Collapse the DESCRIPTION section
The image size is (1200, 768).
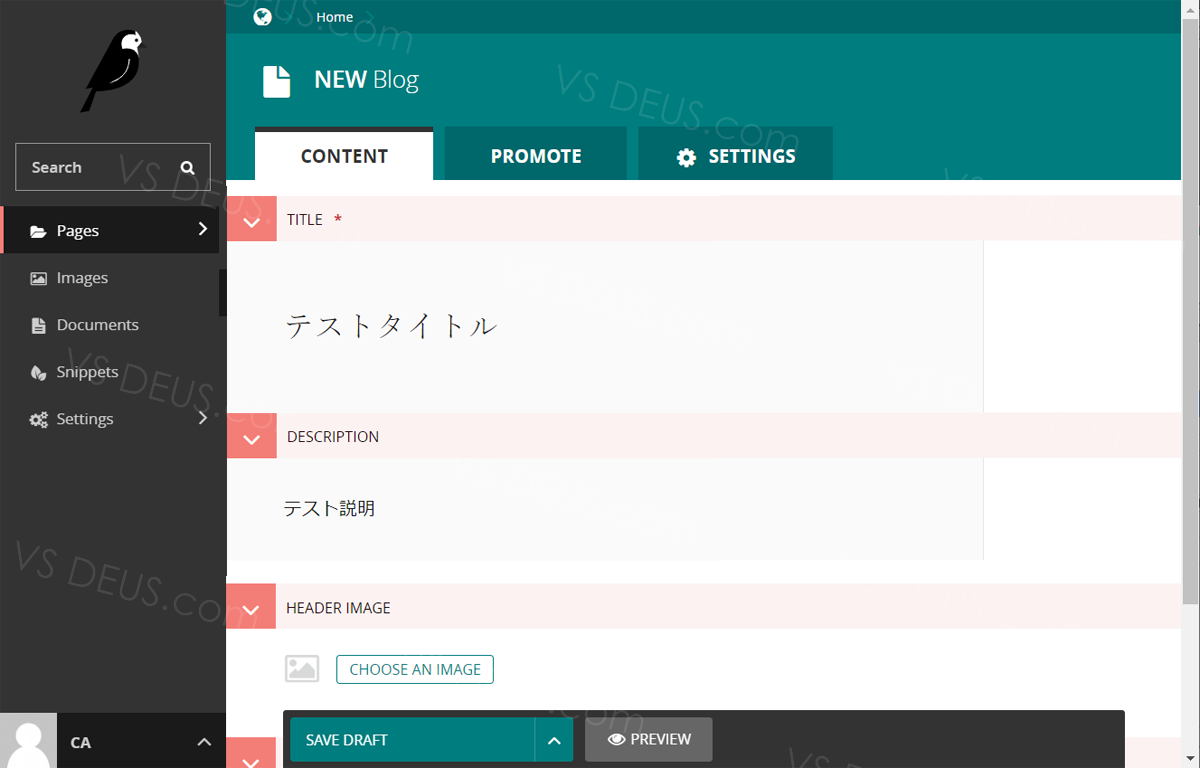point(251,437)
